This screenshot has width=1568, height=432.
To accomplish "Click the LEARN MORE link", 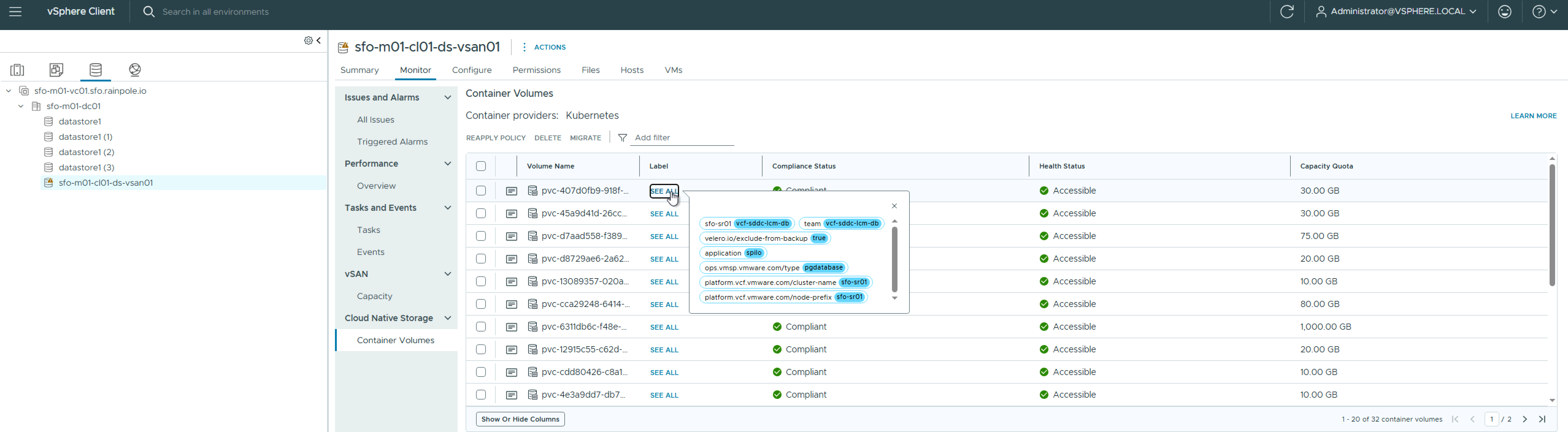I will pyautogui.click(x=1533, y=116).
